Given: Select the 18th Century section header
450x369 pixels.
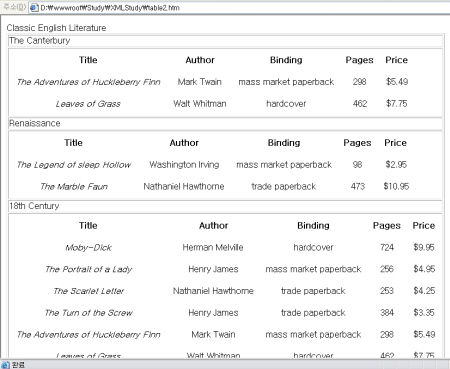Looking at the screenshot, I should pyautogui.click(x=225, y=206).
